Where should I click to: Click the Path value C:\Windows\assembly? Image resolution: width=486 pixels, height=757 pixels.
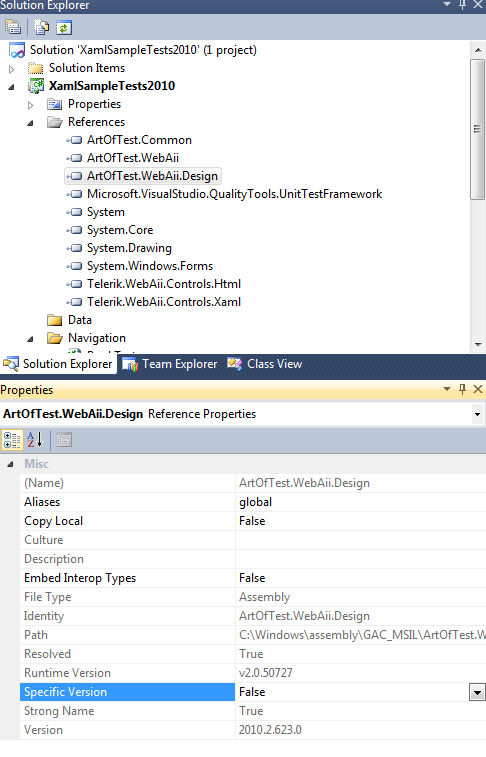point(362,635)
